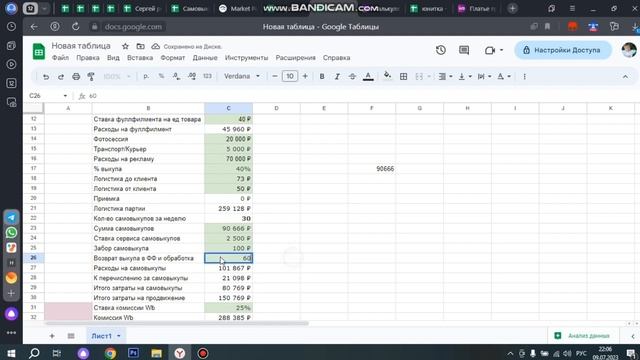The image size is (640, 360).
Task: Click the browser back arrow
Action: pos(34,27)
